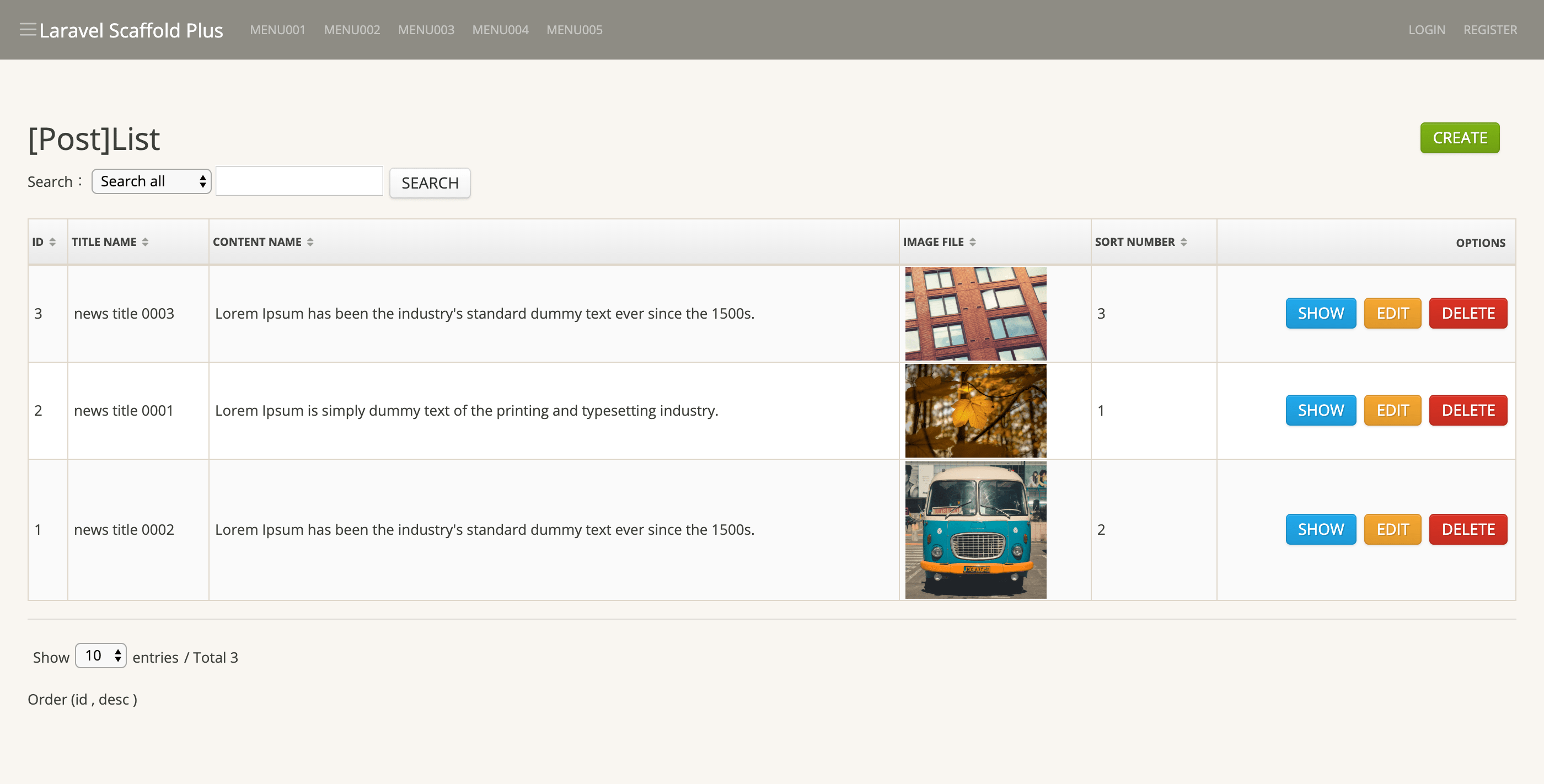Open the Search all dropdown
The height and width of the screenshot is (784, 1544).
click(151, 181)
